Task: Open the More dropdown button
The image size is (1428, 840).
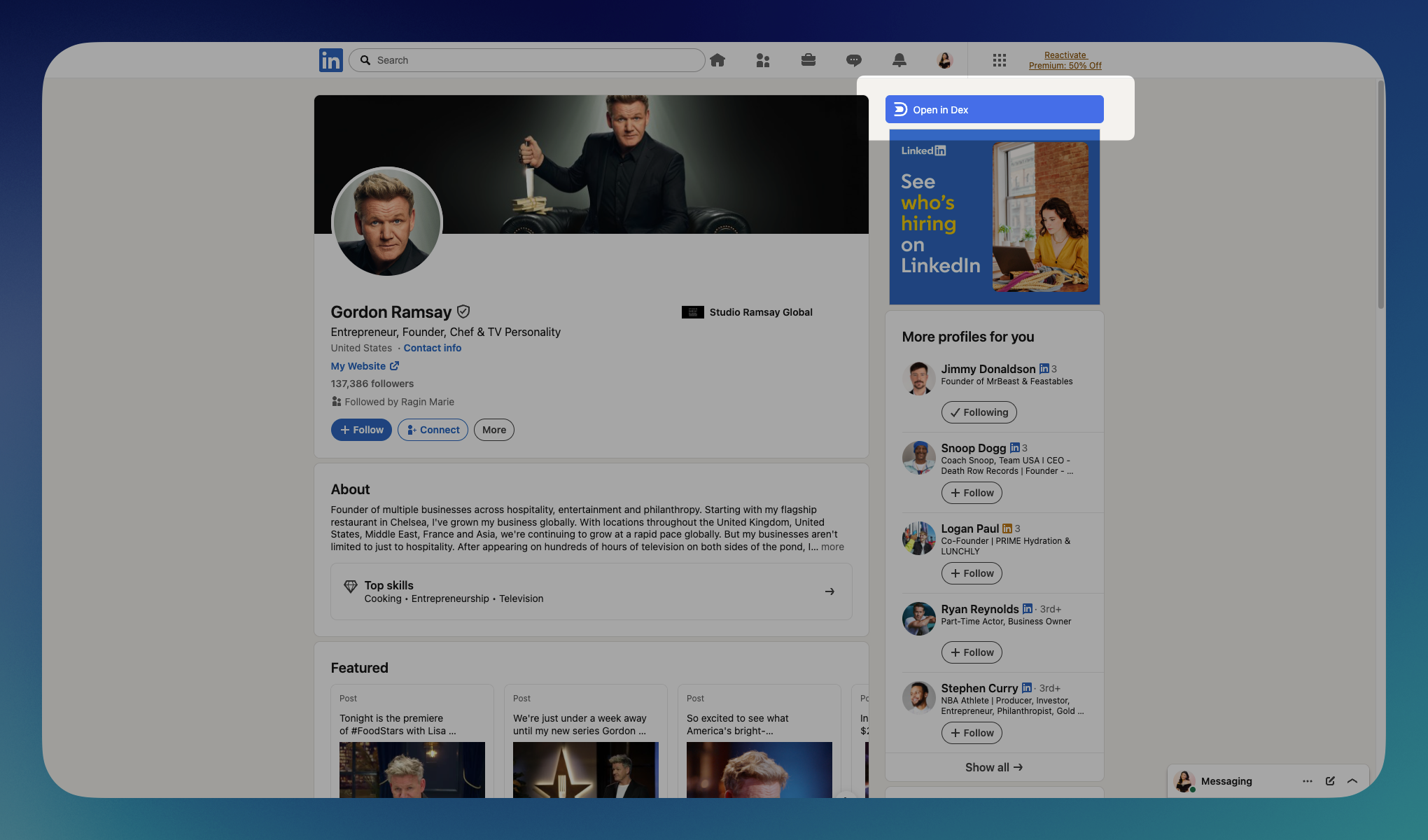Action: (x=494, y=430)
